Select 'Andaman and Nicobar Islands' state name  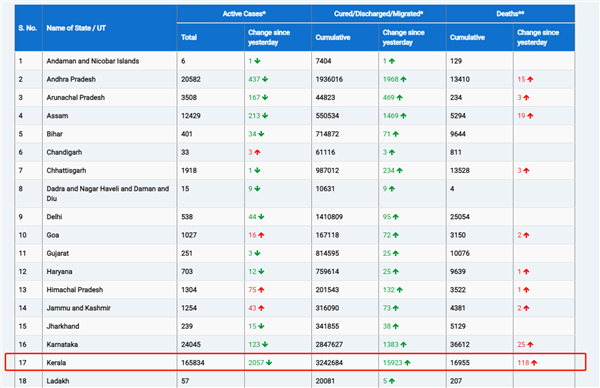(x=93, y=61)
